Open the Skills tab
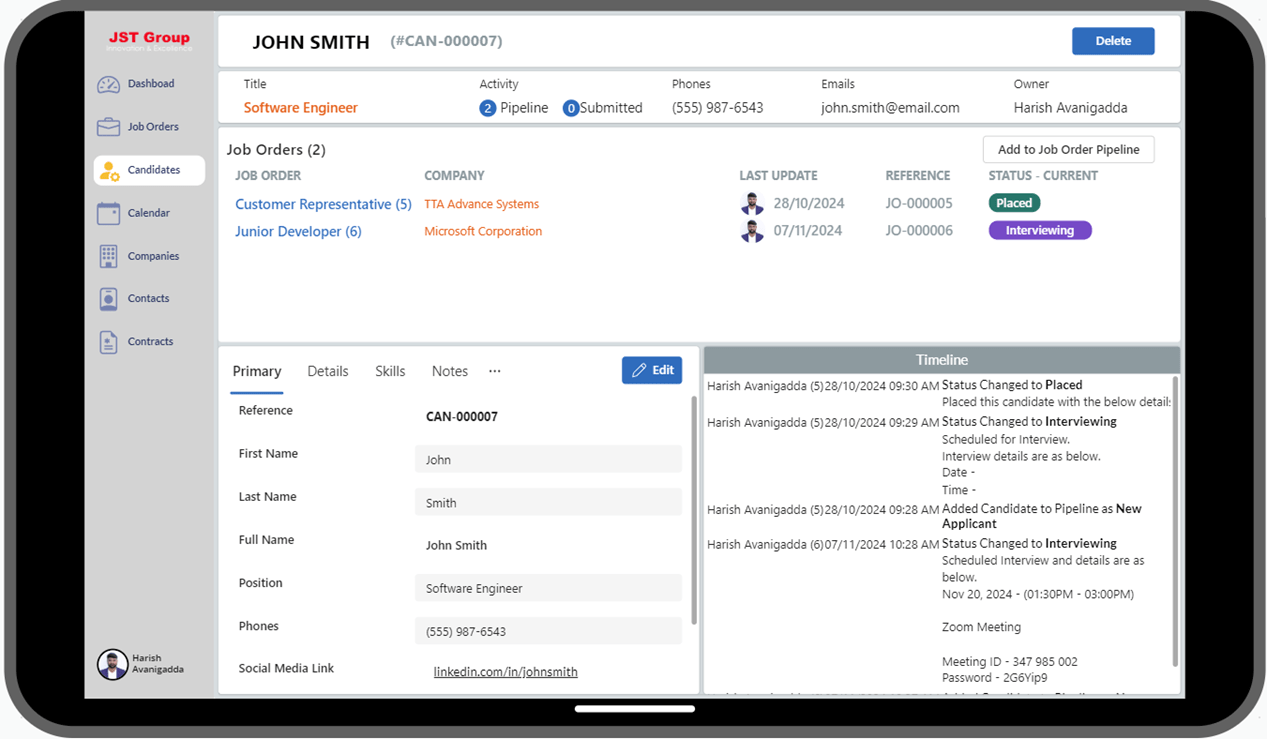The image size is (1267, 739). [390, 371]
